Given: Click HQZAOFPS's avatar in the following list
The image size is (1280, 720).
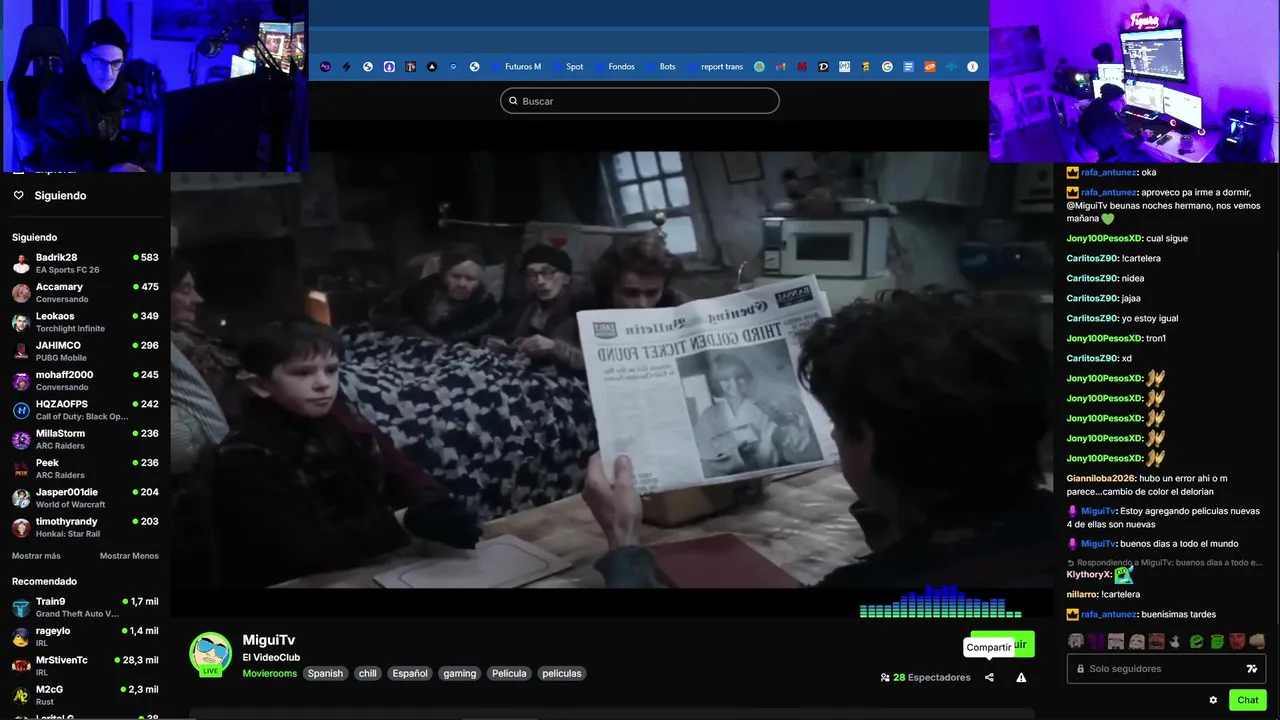Looking at the screenshot, I should (x=21, y=410).
